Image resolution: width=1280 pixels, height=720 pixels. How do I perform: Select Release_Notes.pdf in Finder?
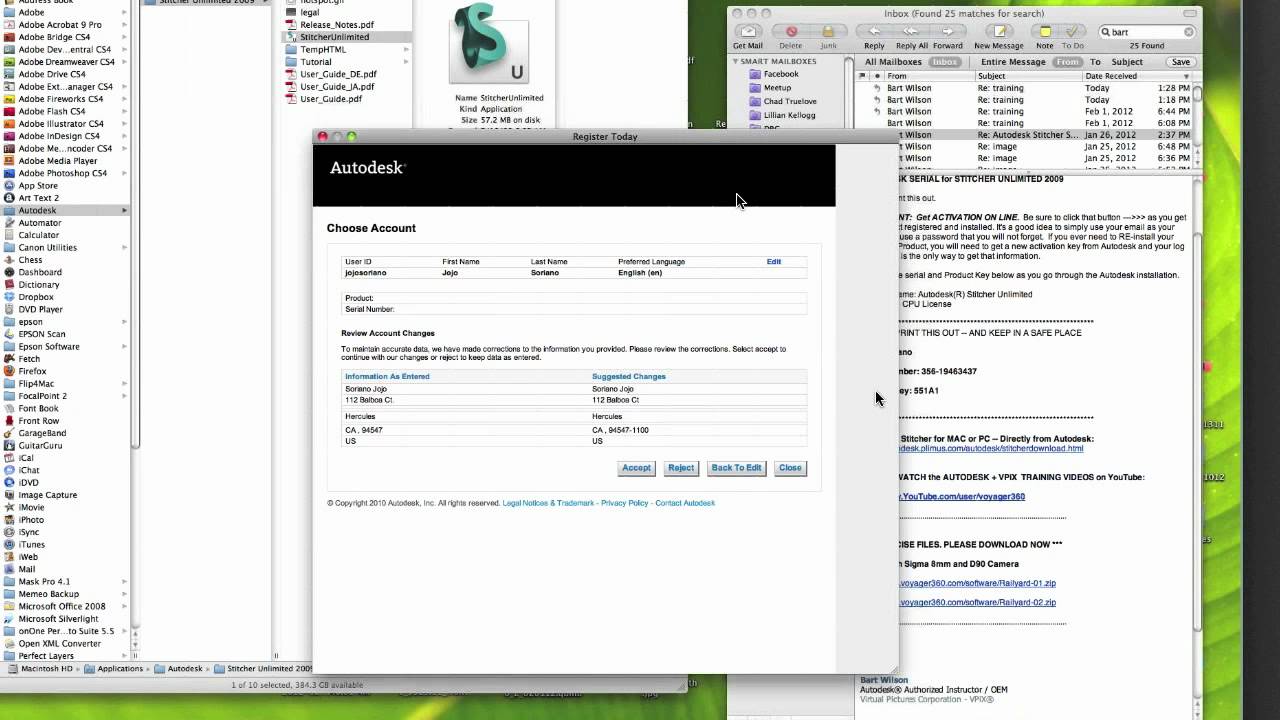[337, 25]
